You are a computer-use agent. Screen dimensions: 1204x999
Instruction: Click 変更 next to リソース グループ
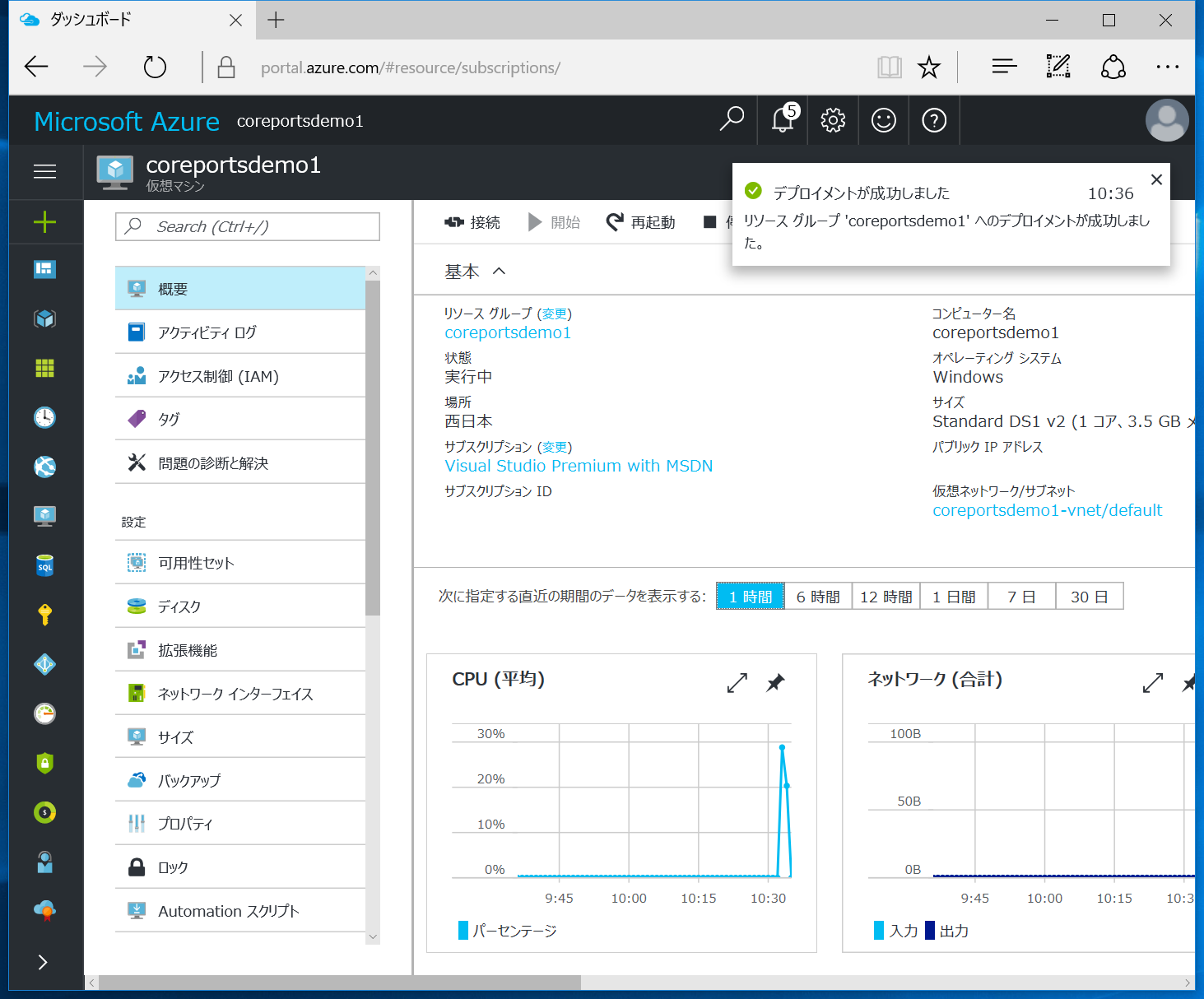(555, 314)
